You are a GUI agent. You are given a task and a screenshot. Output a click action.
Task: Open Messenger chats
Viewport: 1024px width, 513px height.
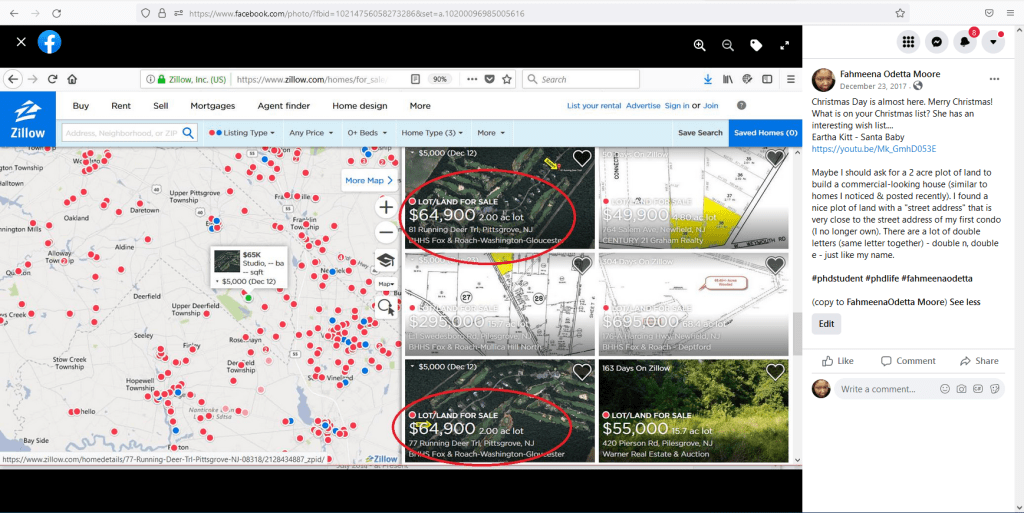click(937, 42)
